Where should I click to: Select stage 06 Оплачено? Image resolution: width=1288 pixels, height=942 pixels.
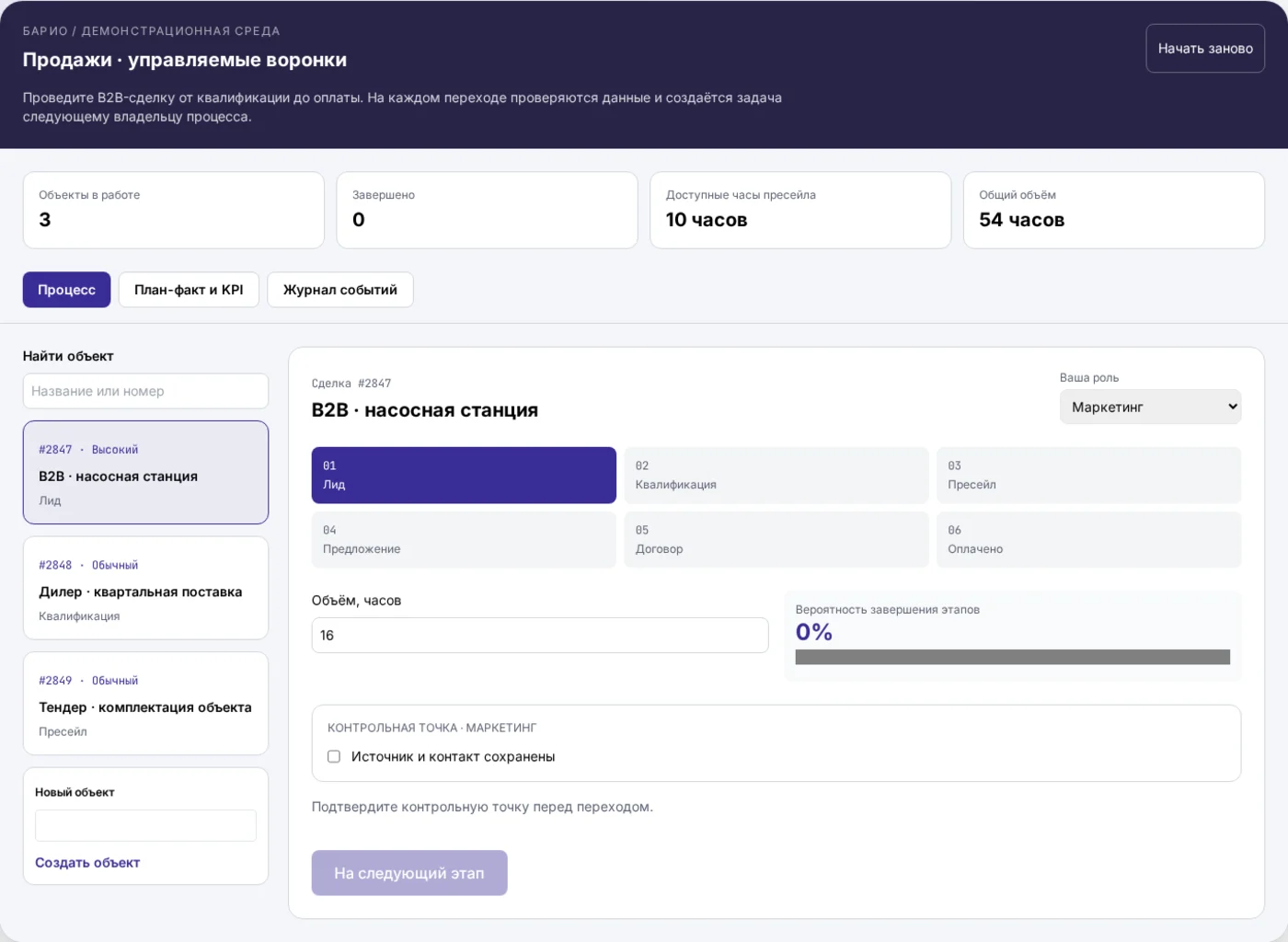(x=1089, y=540)
